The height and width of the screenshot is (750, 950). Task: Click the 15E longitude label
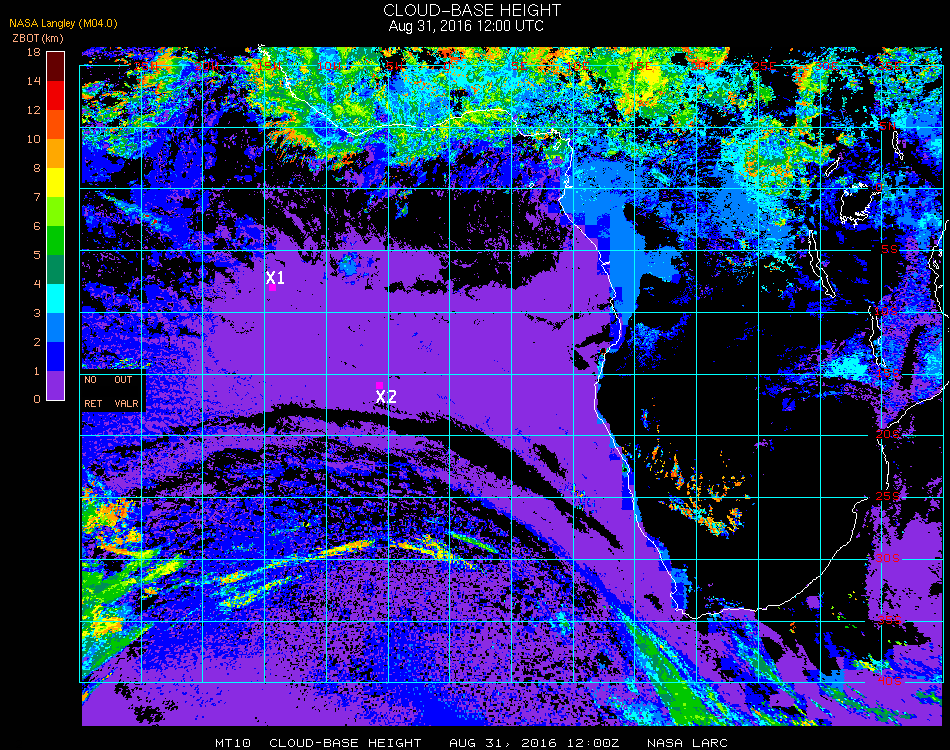(x=640, y=66)
